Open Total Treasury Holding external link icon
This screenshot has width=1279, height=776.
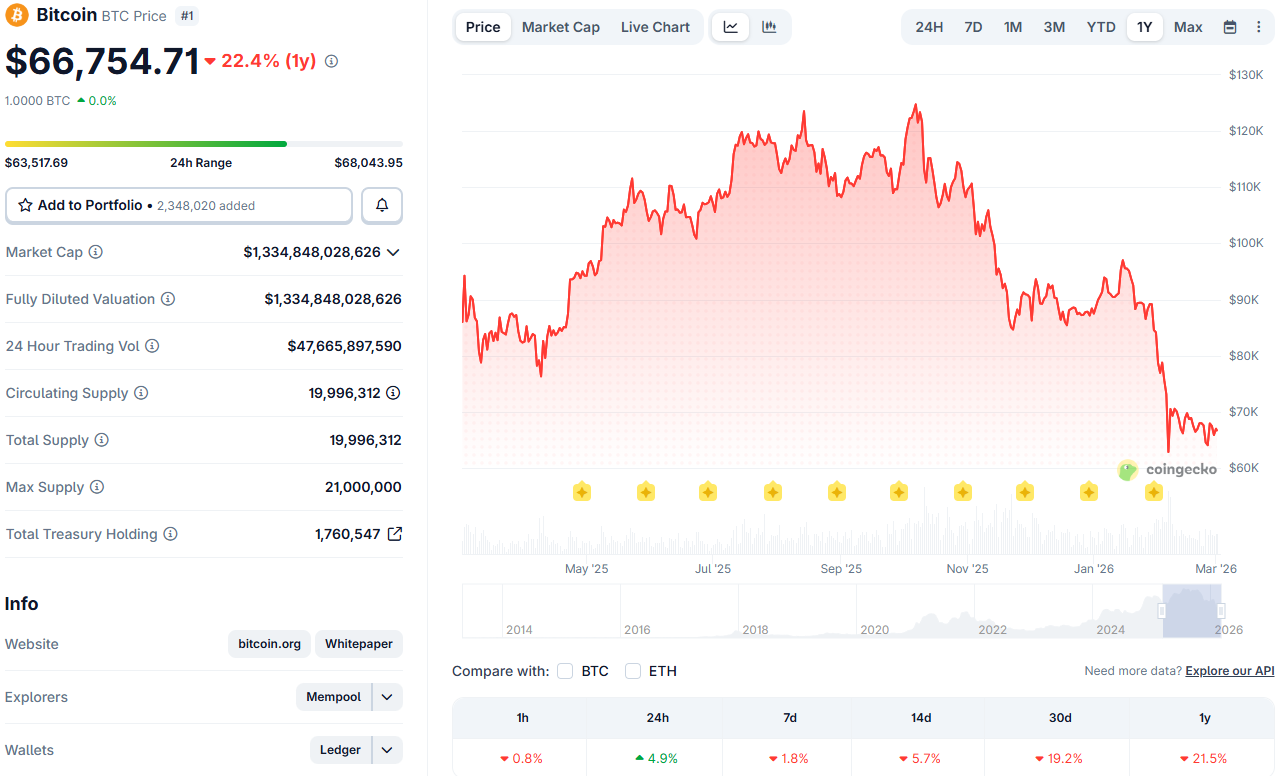[395, 534]
